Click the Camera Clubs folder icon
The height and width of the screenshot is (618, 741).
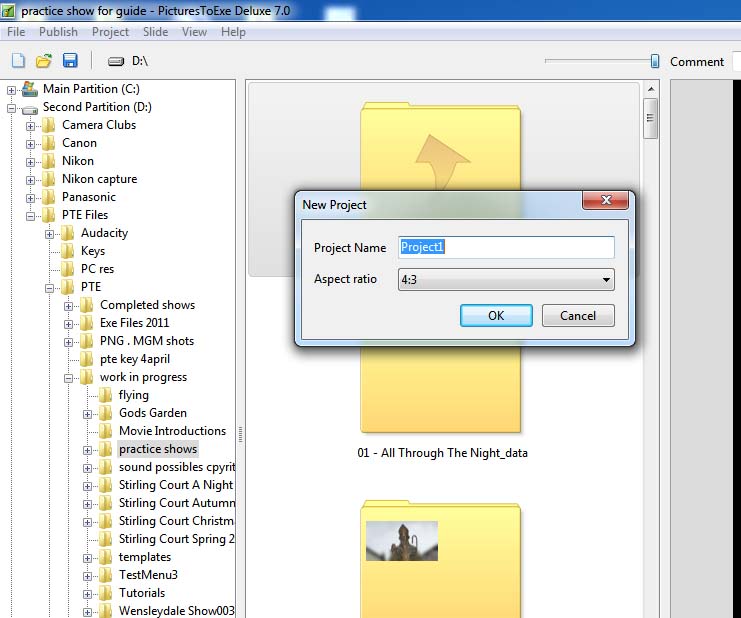coord(48,125)
